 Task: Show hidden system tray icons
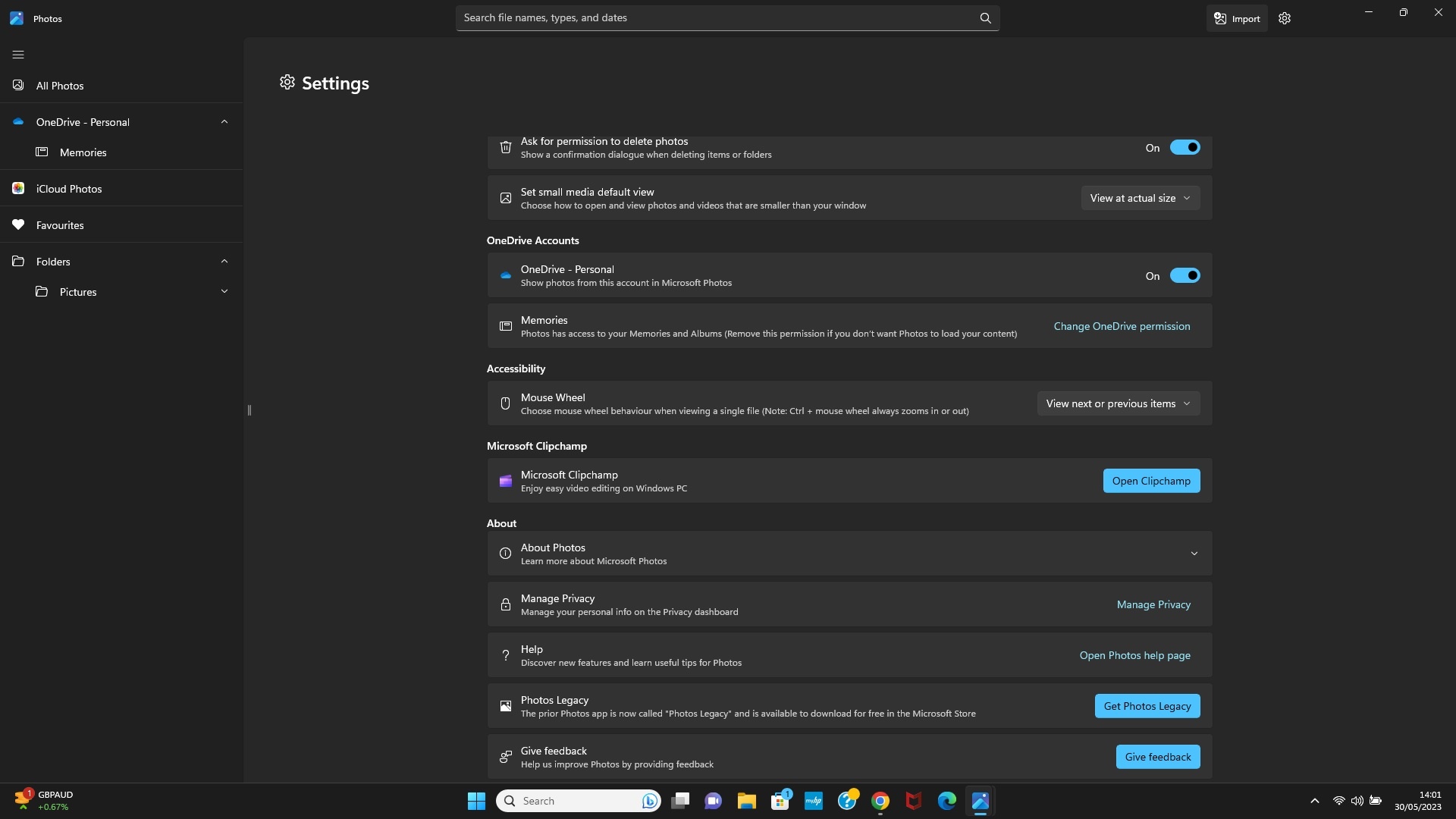pyautogui.click(x=1314, y=801)
